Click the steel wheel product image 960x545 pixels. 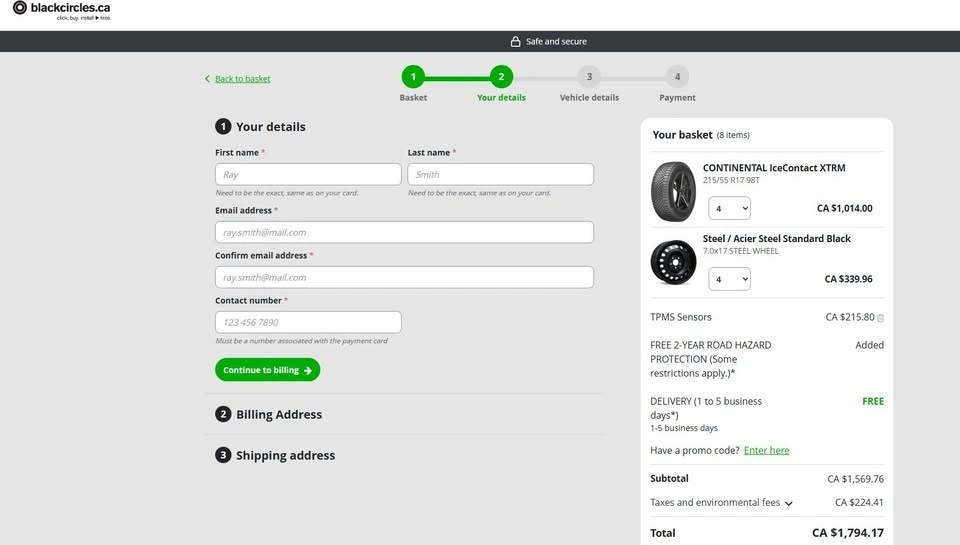coord(673,262)
